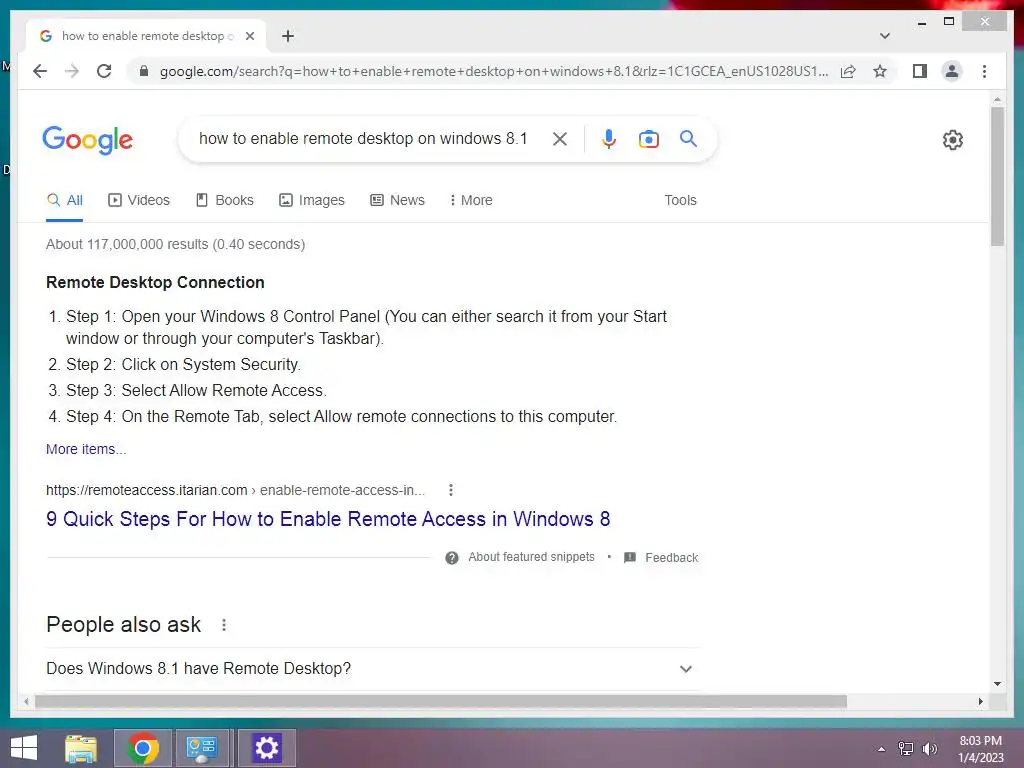Open Windows Start button
The width and height of the screenshot is (1024, 768).
[24, 748]
